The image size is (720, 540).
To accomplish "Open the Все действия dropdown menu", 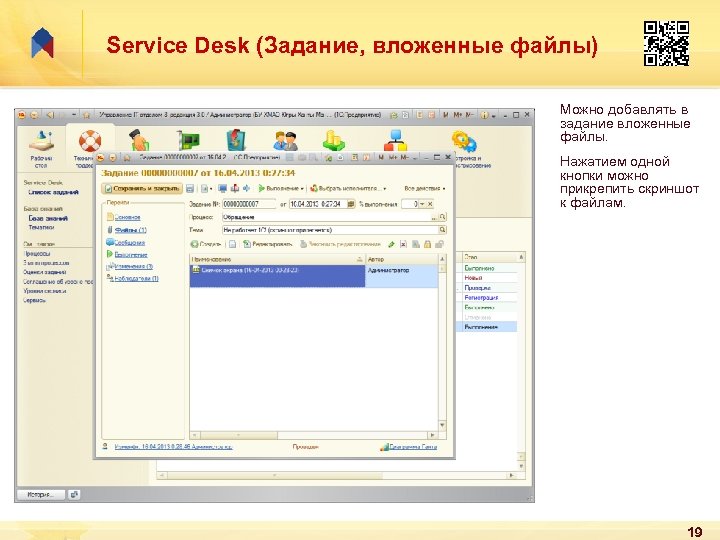I will point(424,188).
